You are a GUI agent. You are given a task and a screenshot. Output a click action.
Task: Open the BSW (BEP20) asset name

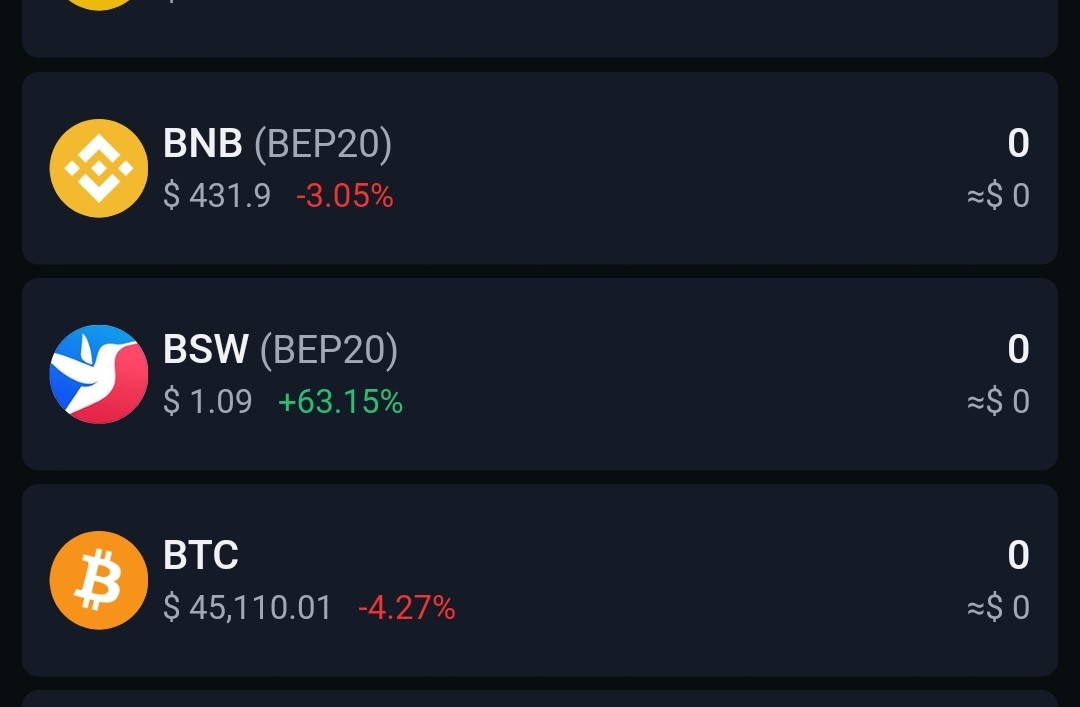coord(280,349)
